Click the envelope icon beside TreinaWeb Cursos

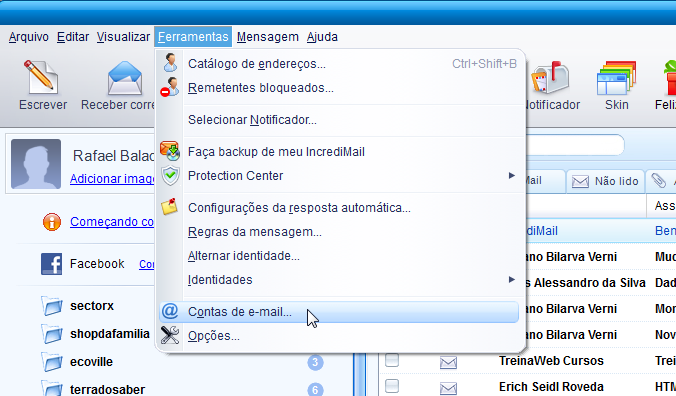[x=448, y=362]
